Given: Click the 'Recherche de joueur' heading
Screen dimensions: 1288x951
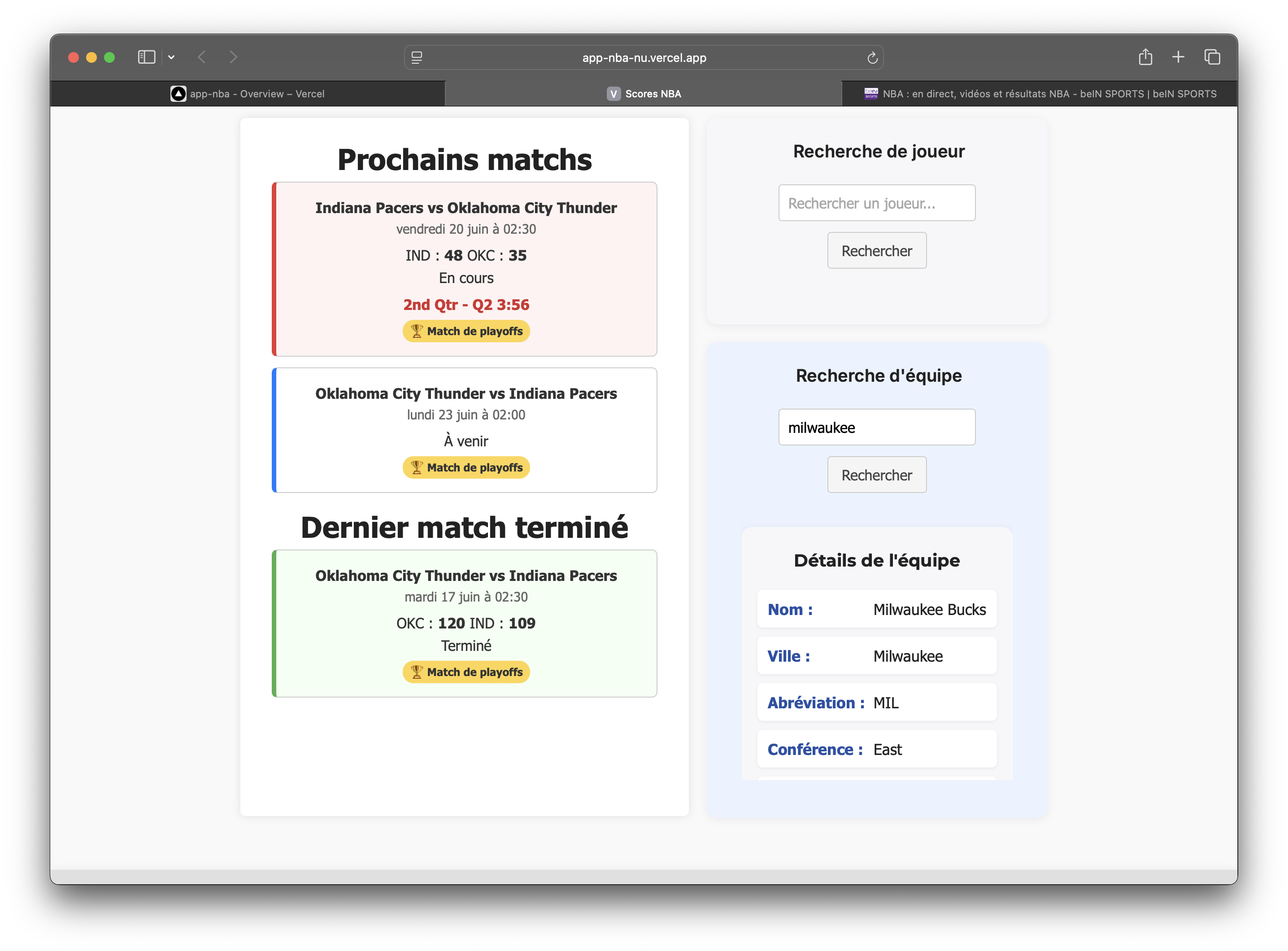Looking at the screenshot, I should [879, 151].
